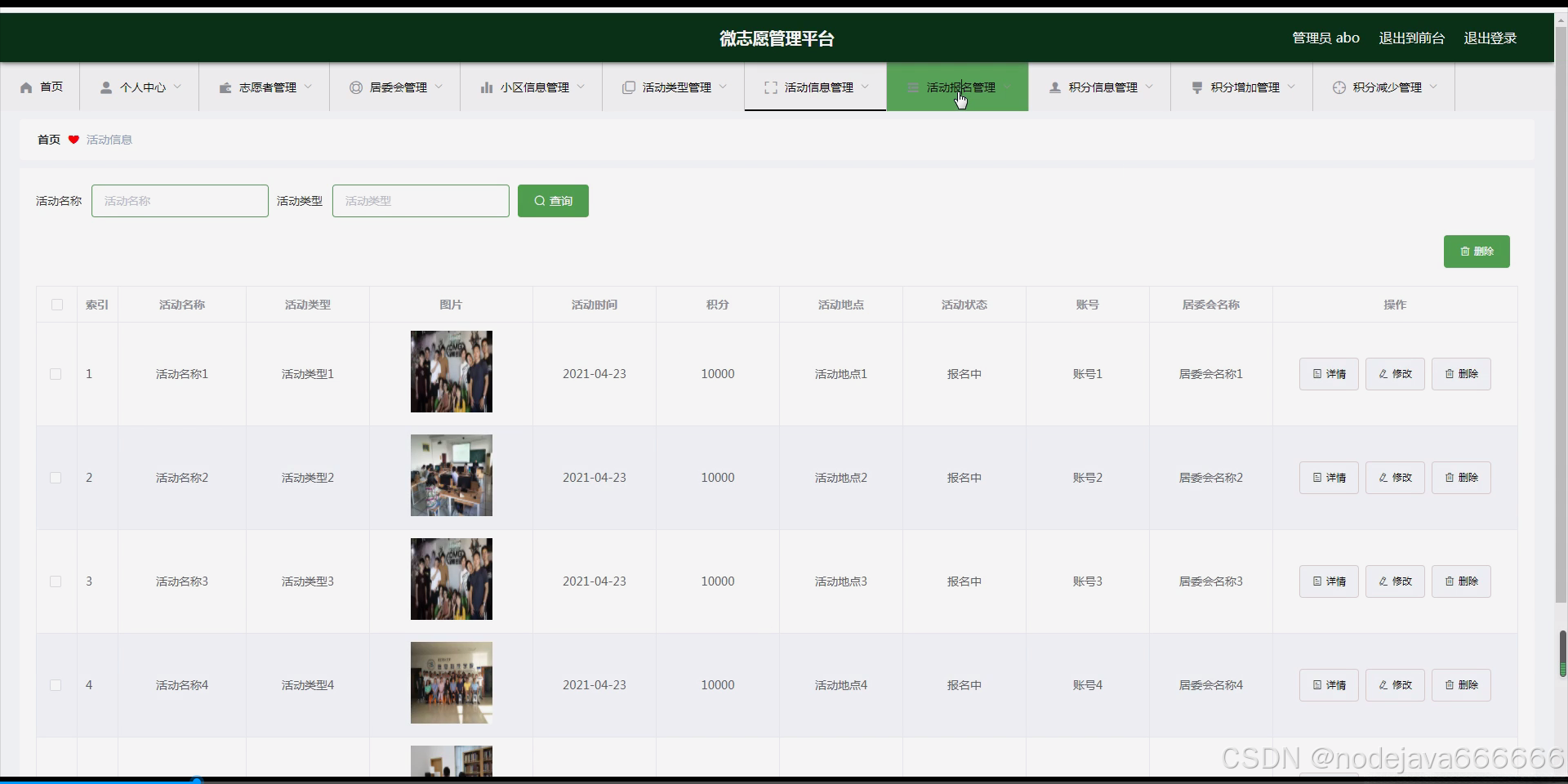
Task: Click the circle icon beside 居委会管理
Action: pos(356,87)
